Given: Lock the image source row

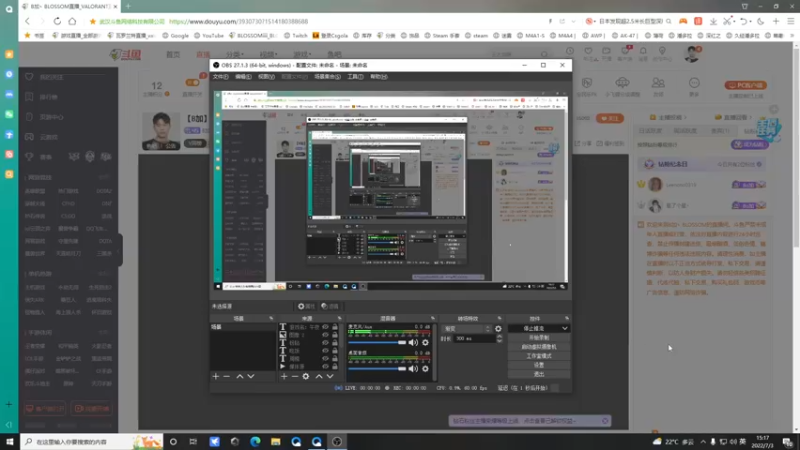Looking at the screenshot, I should (335, 335).
